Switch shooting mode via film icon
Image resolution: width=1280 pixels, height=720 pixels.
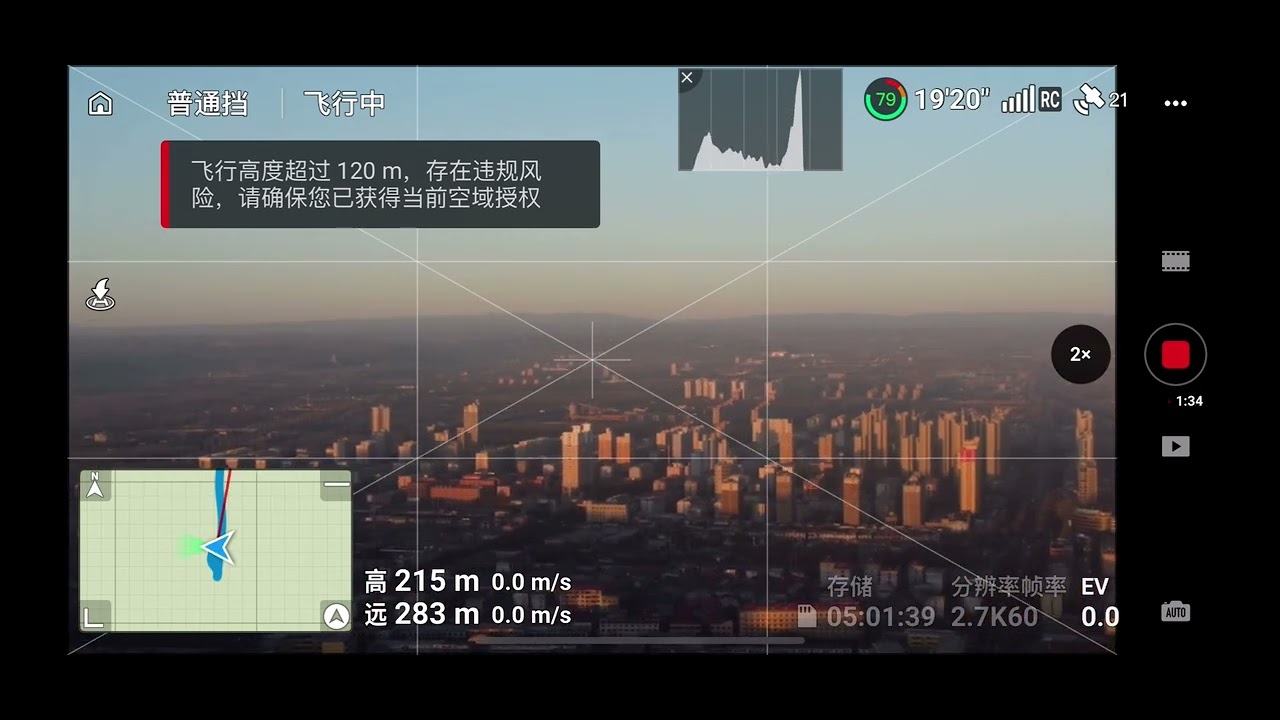tap(1175, 261)
